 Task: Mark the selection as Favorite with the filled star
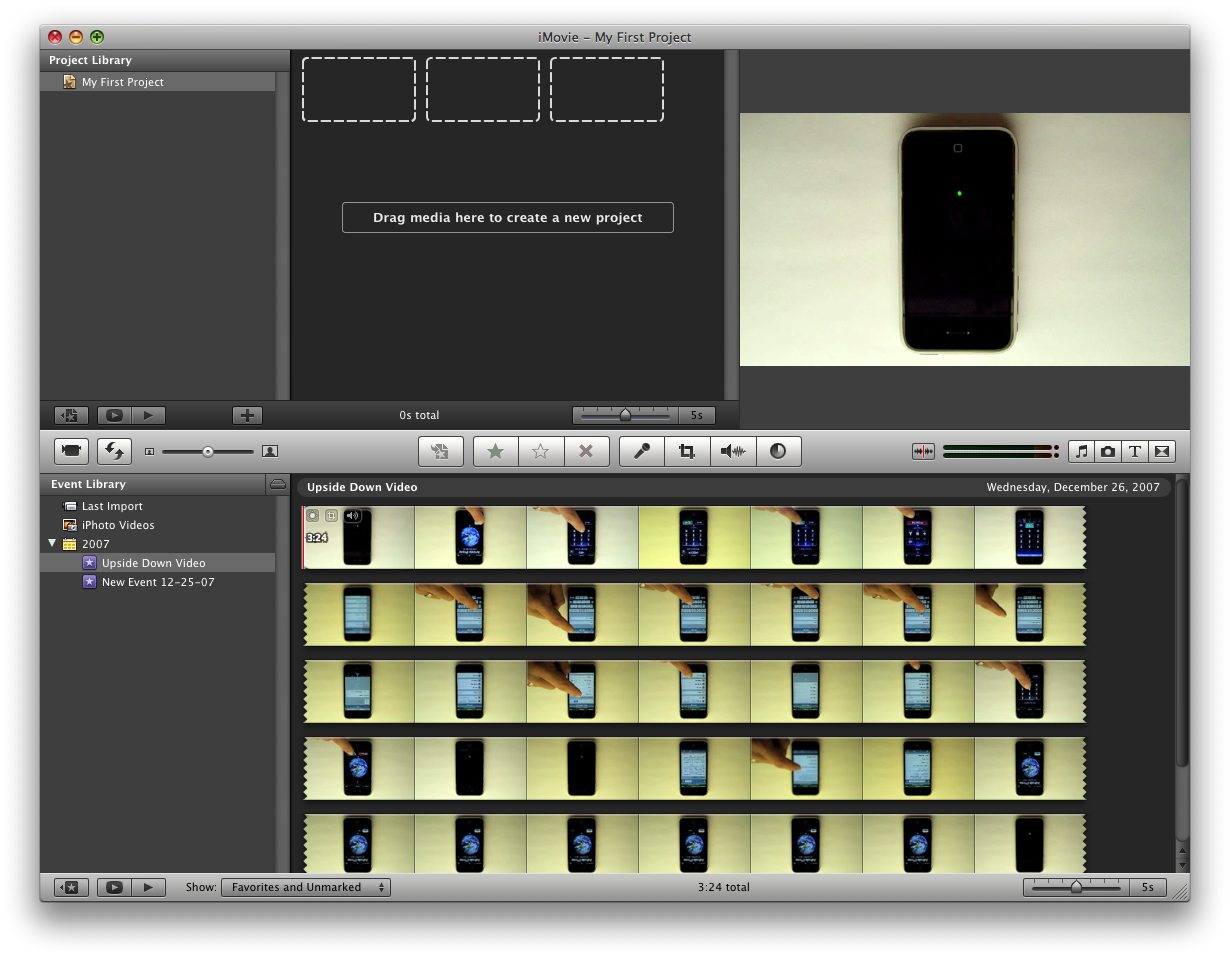tap(495, 451)
